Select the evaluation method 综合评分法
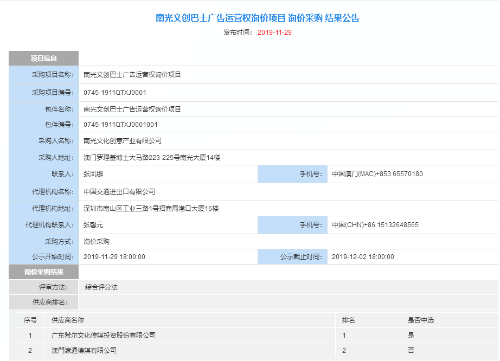Screen dimensions: 500x361 101,287
